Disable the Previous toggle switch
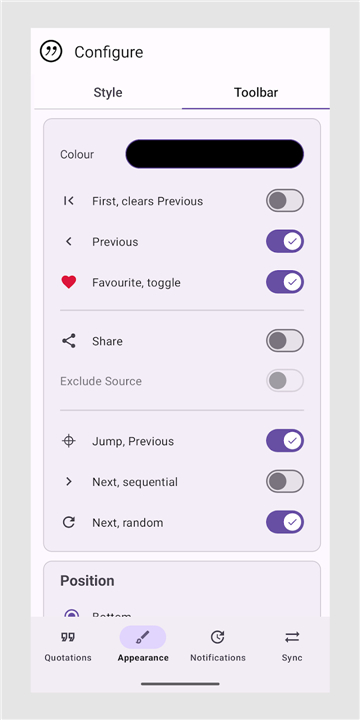360x720 pixels. [285, 242]
